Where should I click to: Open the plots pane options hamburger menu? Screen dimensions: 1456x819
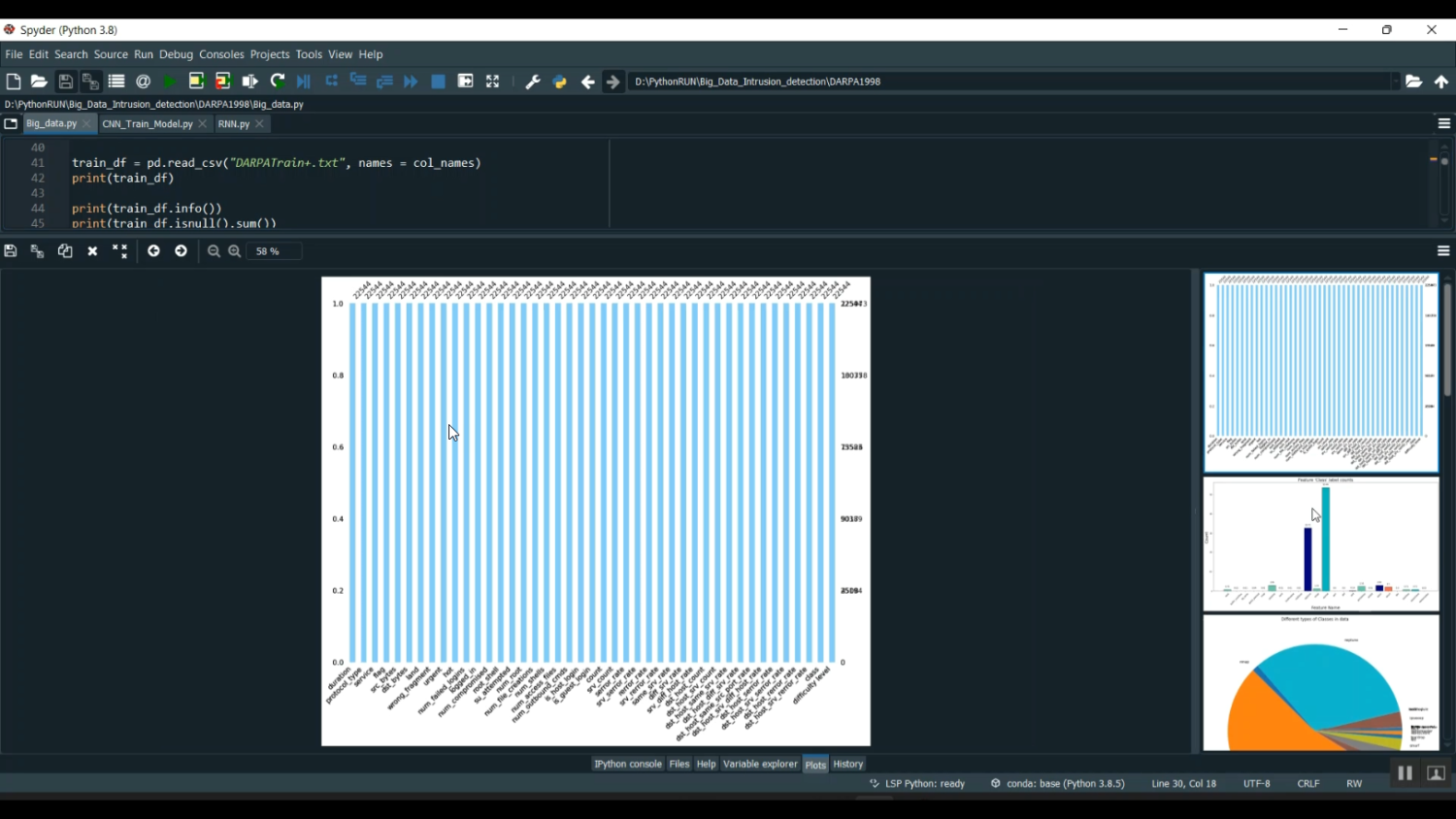1443,251
